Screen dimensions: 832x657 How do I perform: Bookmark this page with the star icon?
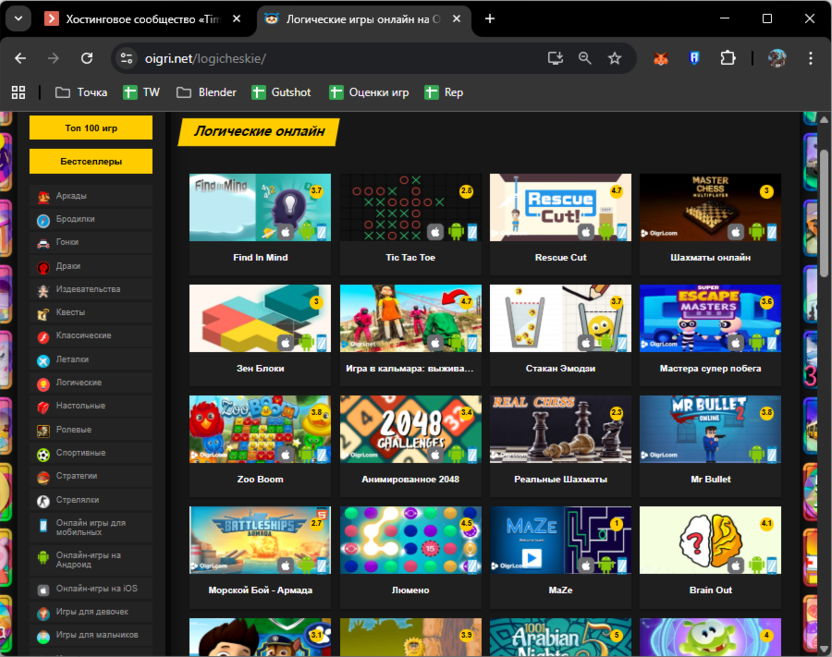click(615, 59)
